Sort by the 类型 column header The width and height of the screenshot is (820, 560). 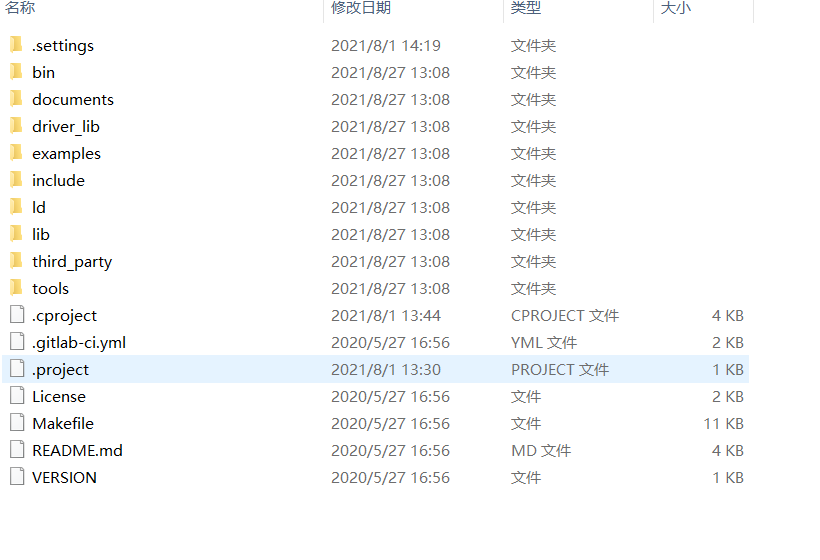(x=526, y=8)
